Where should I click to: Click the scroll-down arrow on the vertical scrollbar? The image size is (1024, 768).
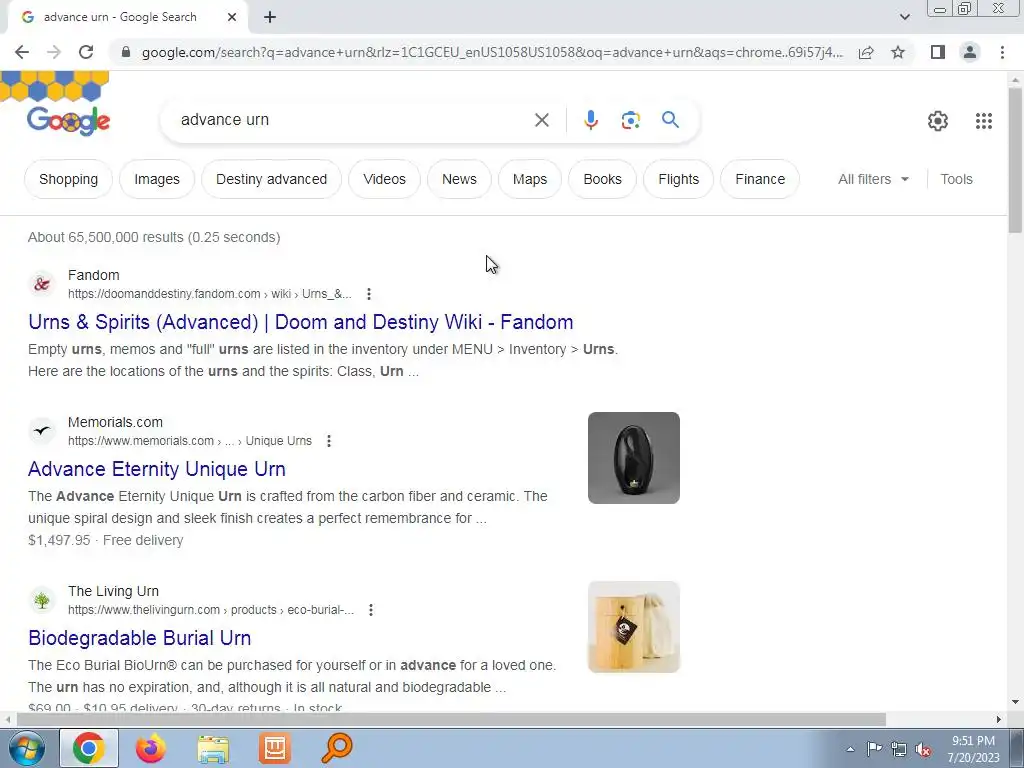(1015, 702)
